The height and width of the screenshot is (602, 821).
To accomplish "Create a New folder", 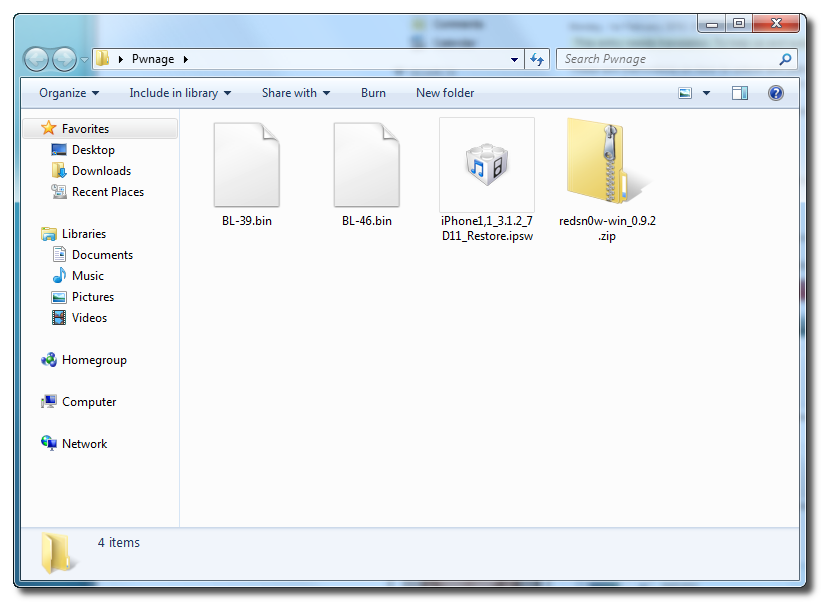I will pyautogui.click(x=445, y=93).
